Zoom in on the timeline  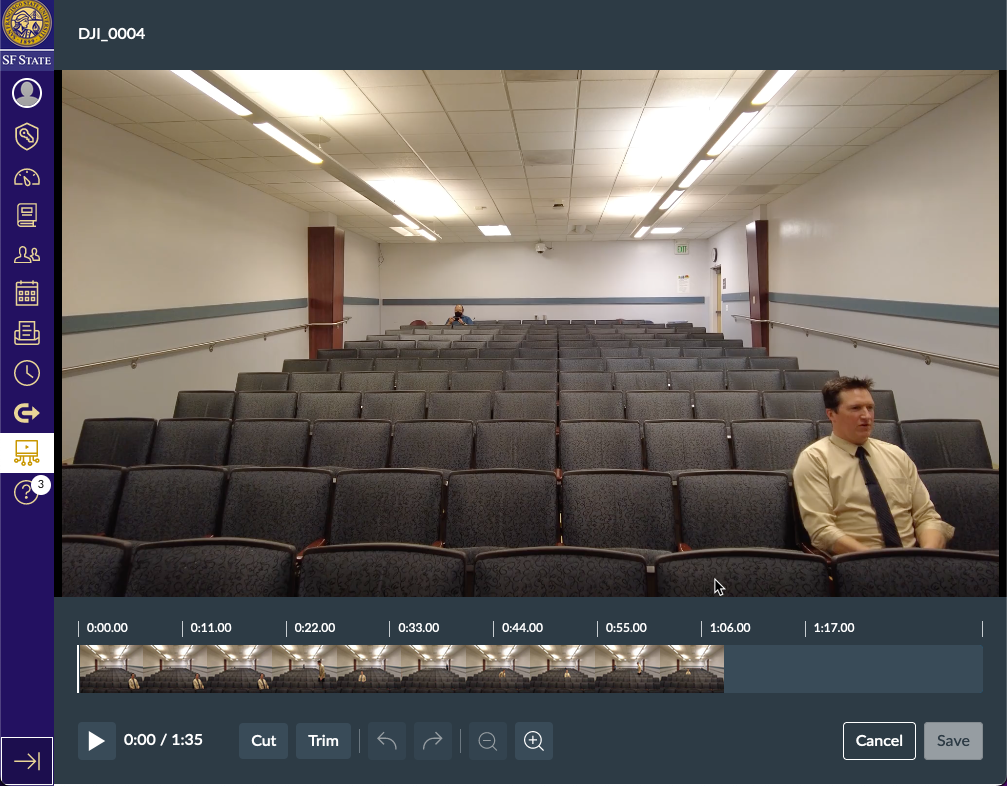click(534, 741)
